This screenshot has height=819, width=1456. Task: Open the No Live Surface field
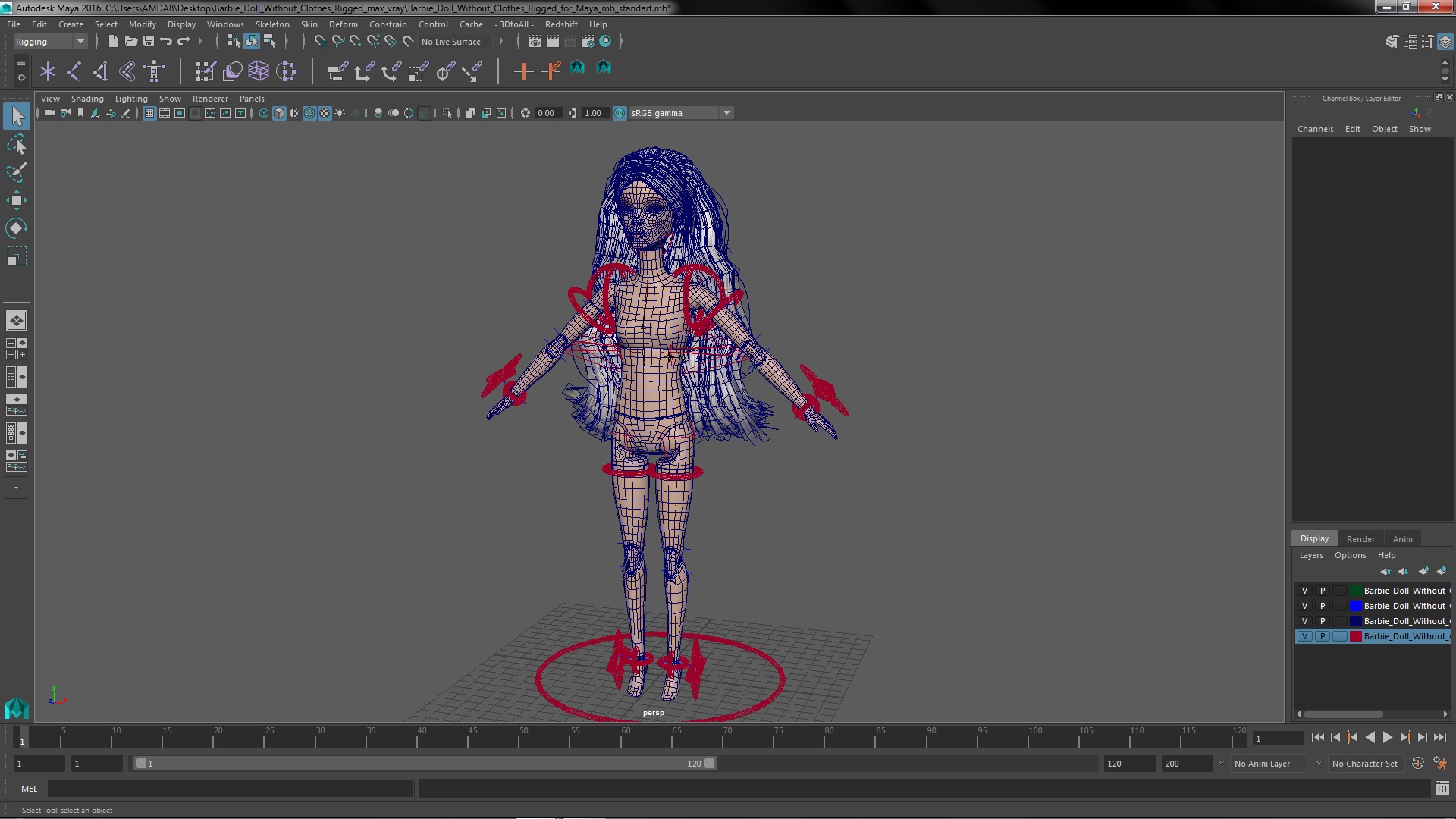pyautogui.click(x=455, y=42)
